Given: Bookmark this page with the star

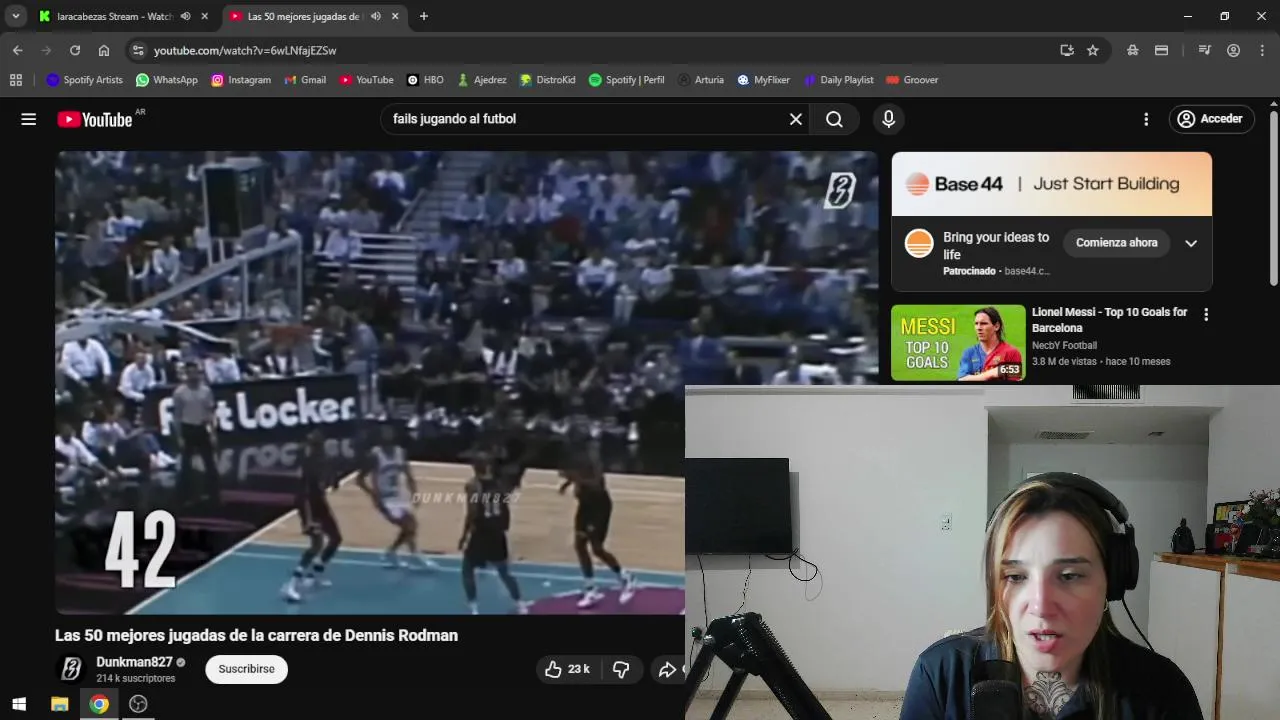Looking at the screenshot, I should click(1093, 50).
